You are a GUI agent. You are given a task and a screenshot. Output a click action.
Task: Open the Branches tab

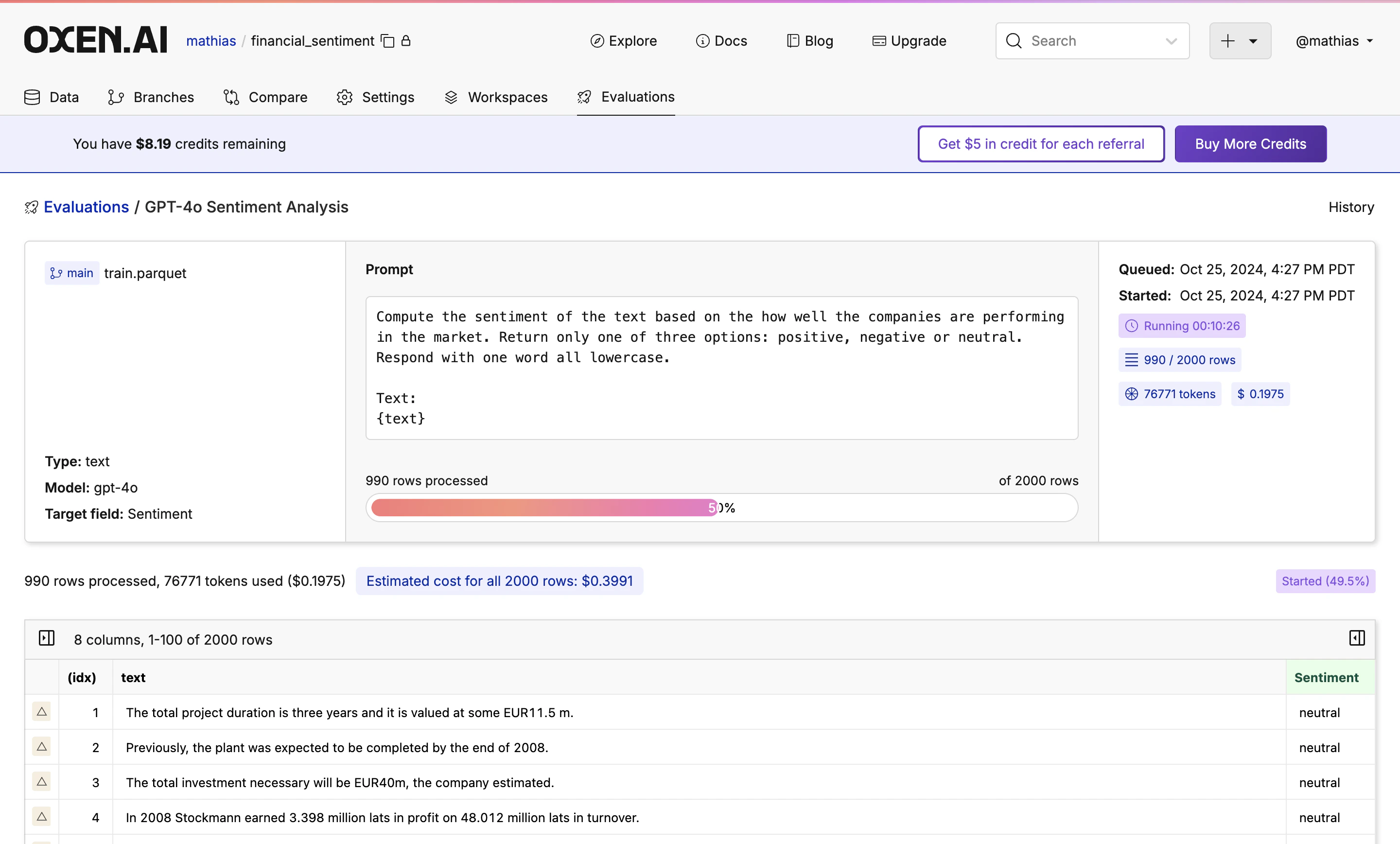pyautogui.click(x=151, y=97)
